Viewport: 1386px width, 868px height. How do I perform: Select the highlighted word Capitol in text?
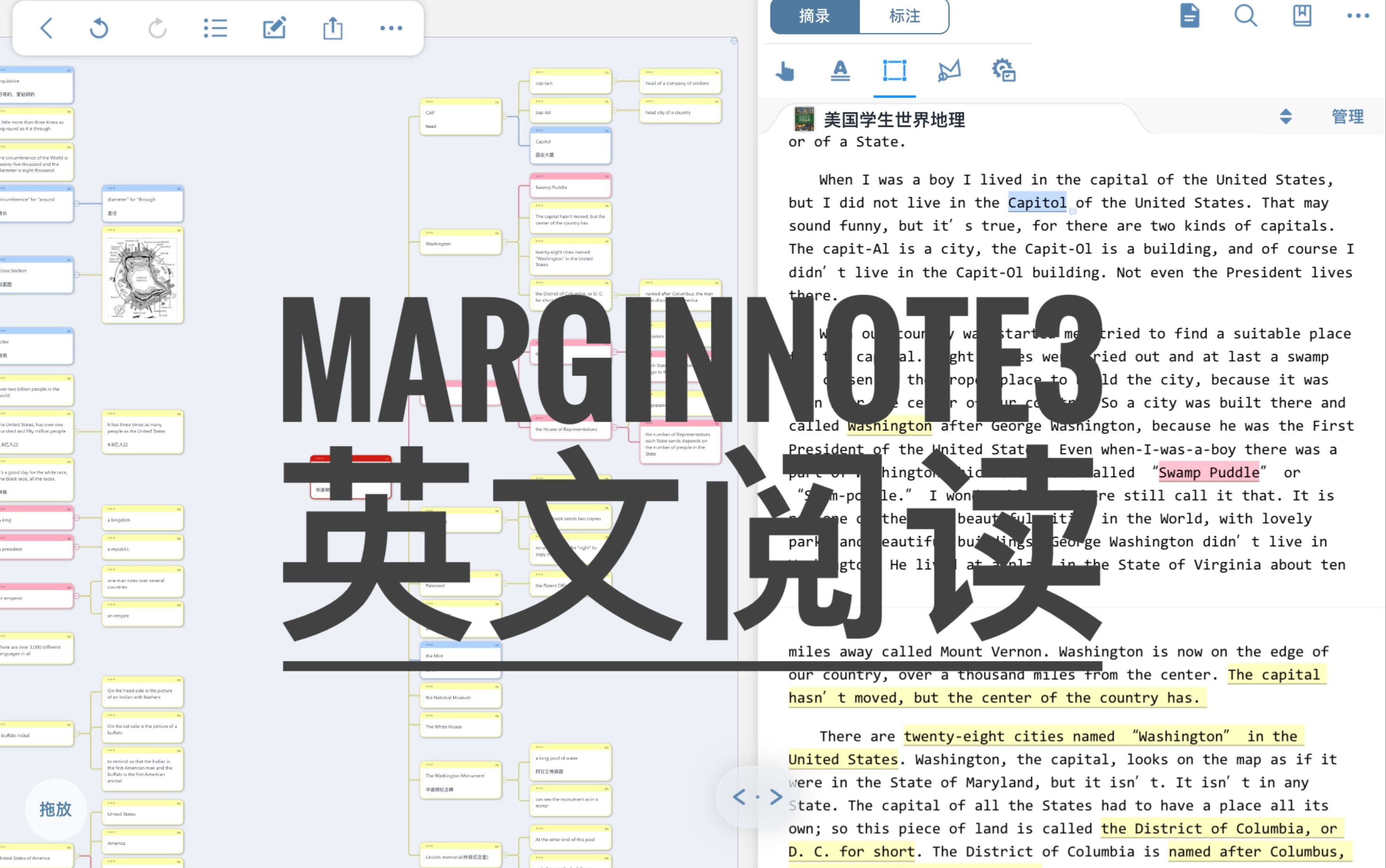pyautogui.click(x=1037, y=202)
